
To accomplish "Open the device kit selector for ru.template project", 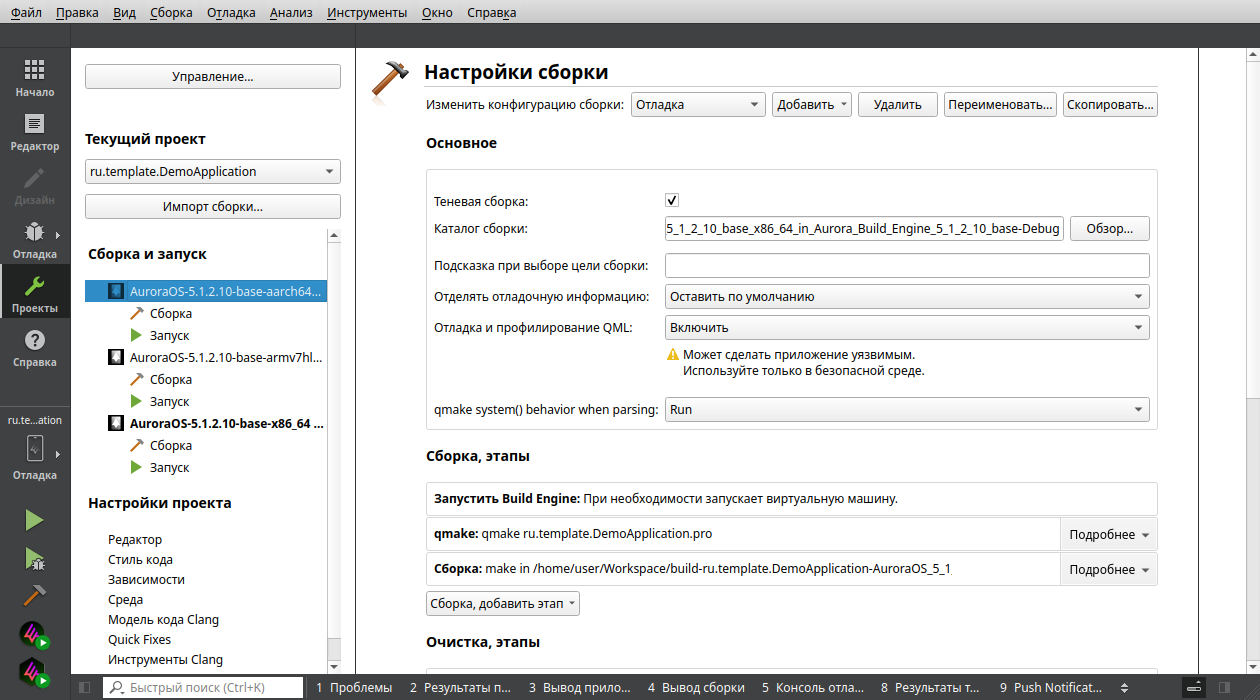I will [x=35, y=447].
